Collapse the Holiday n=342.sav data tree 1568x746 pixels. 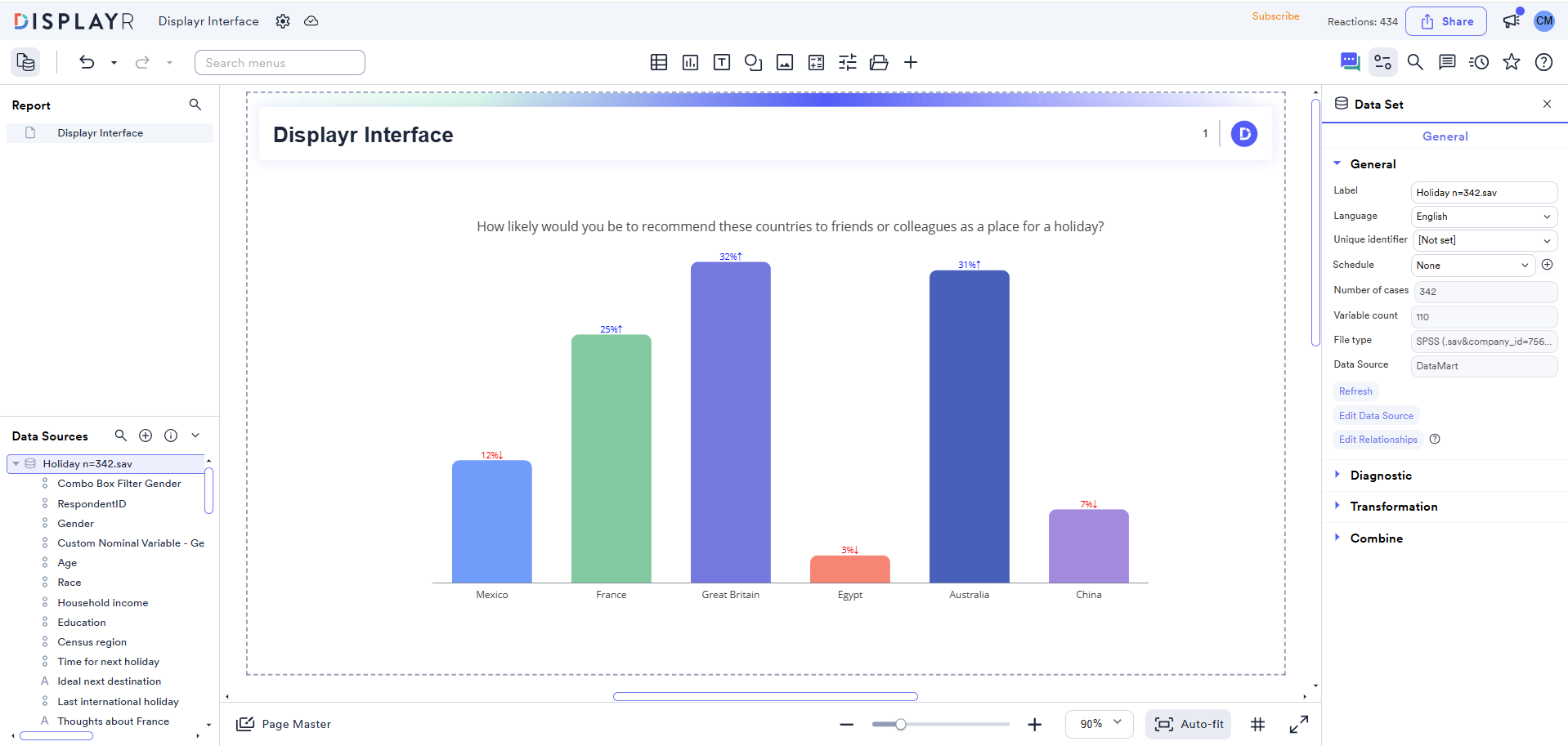click(16, 464)
